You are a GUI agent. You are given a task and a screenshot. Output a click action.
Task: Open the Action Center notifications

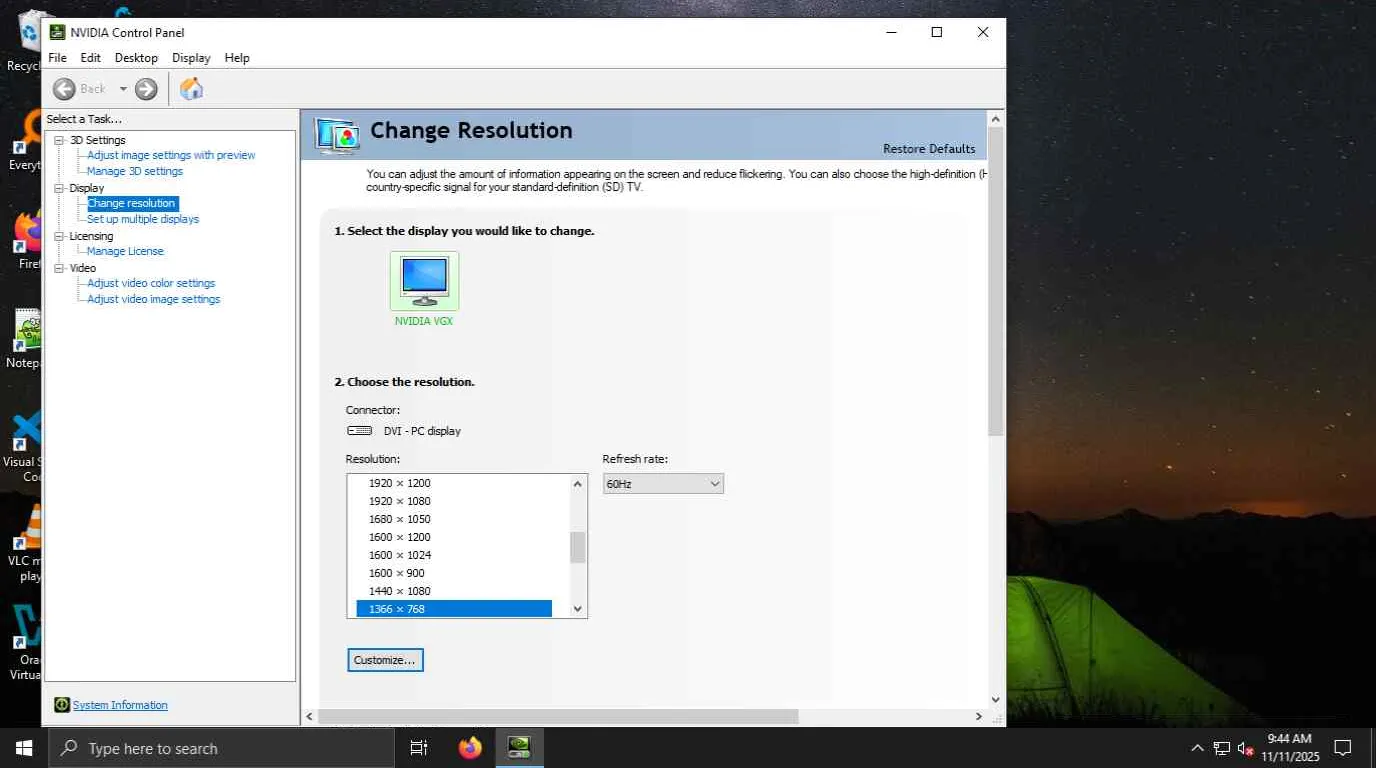coord(1343,748)
